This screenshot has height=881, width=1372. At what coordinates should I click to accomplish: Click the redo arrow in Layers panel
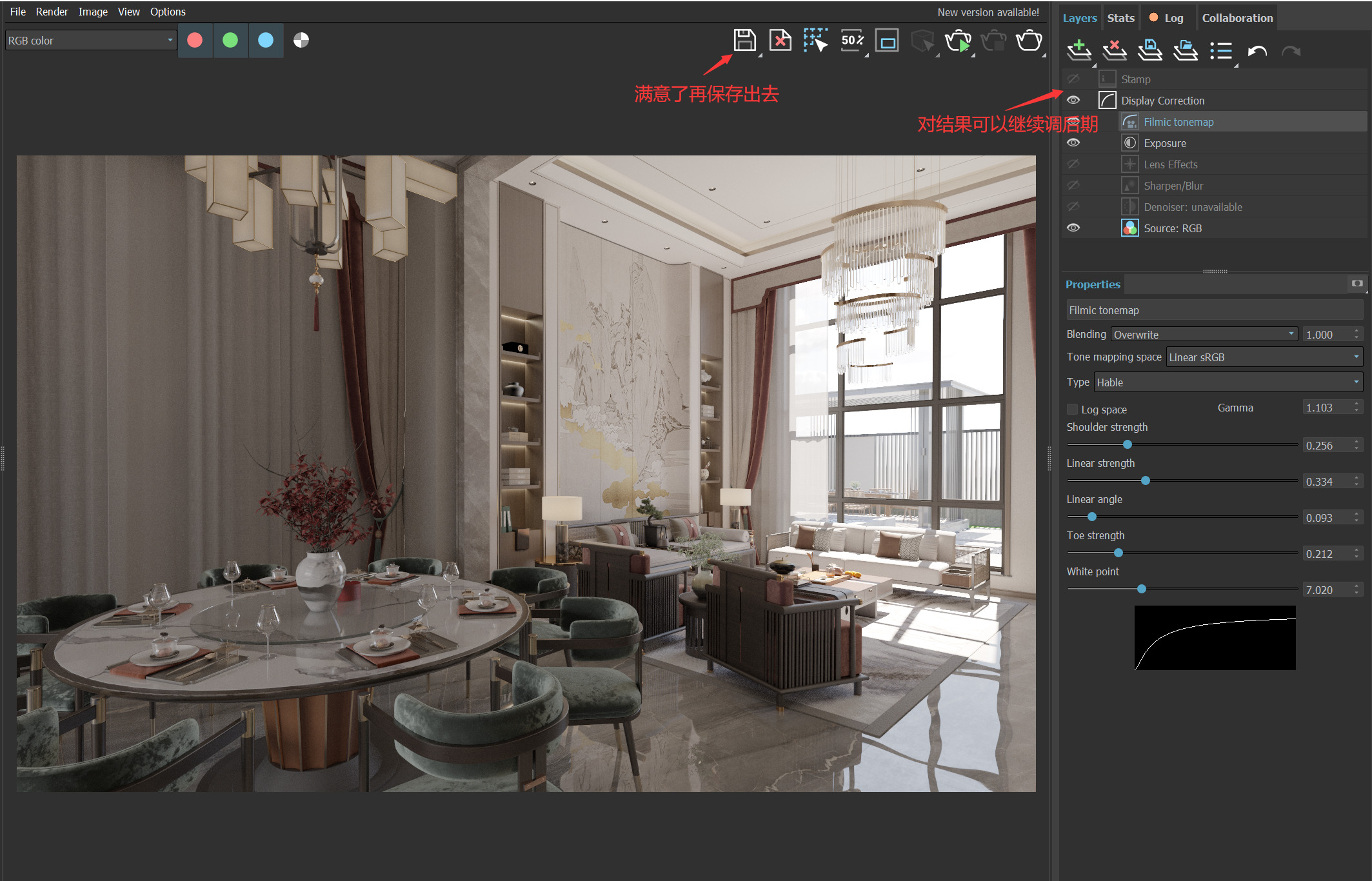click(x=1291, y=51)
